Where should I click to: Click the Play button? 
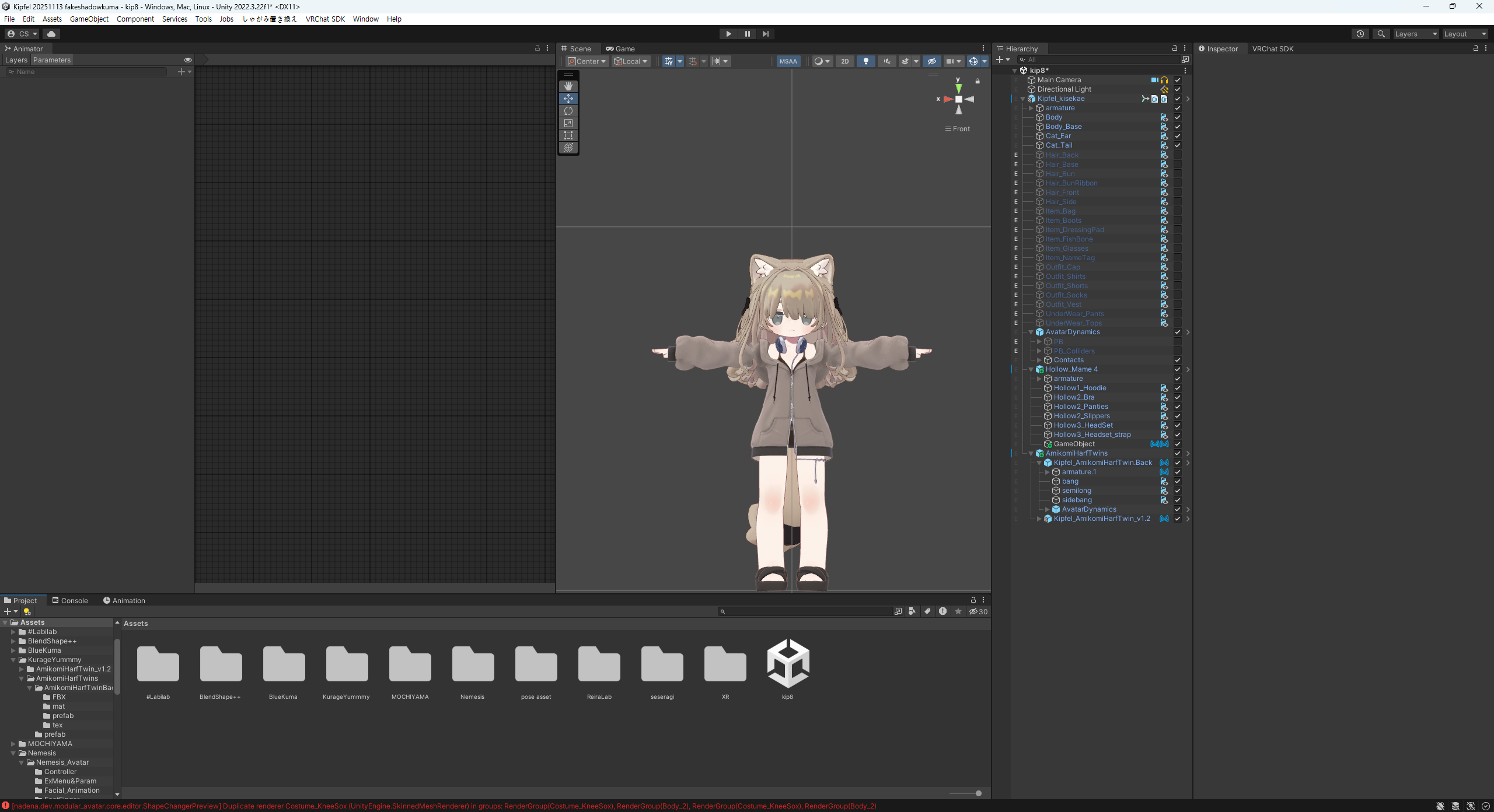click(x=728, y=34)
